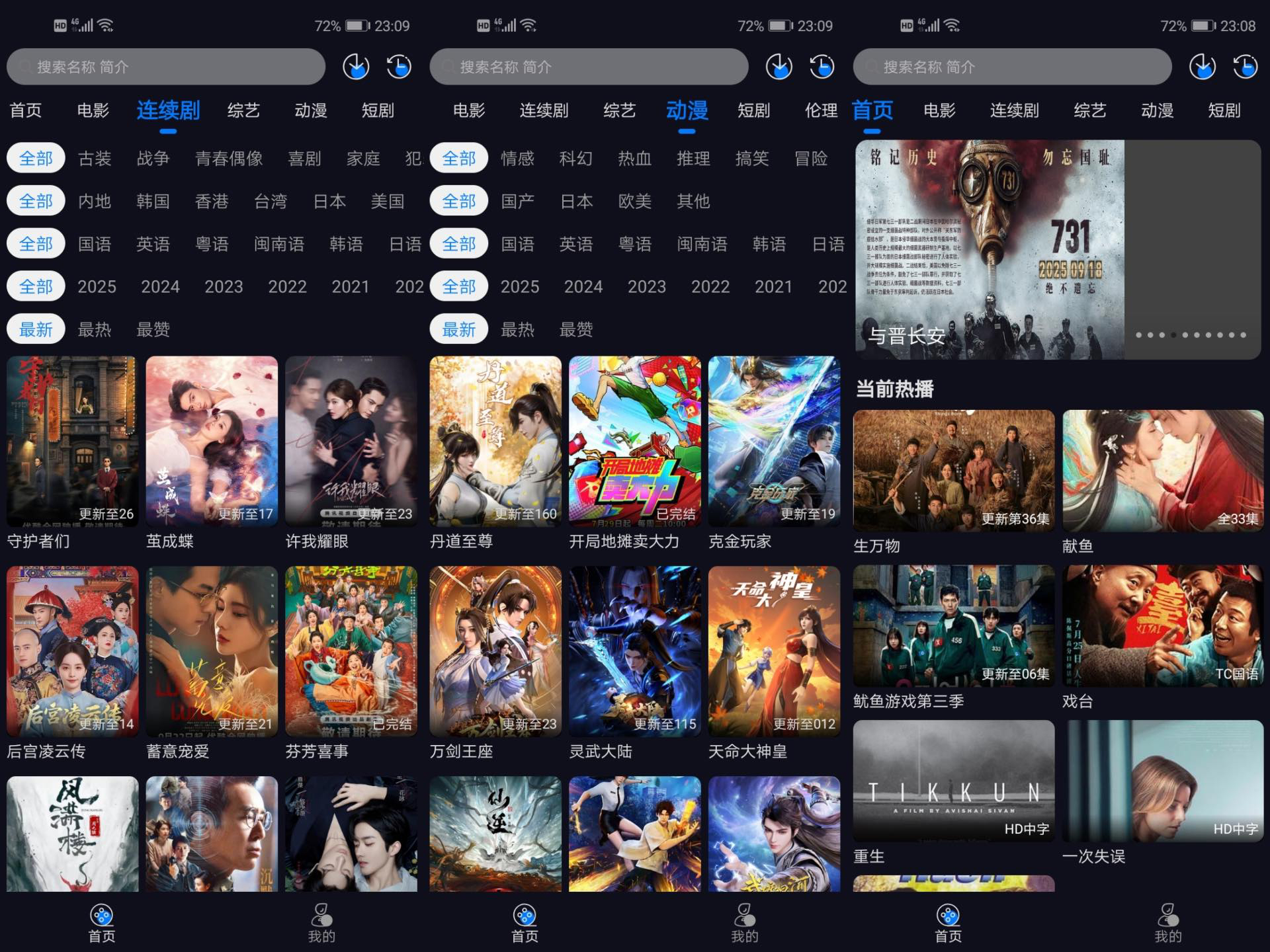Image resolution: width=1270 pixels, height=952 pixels.
Task: Open 鱿鱼游戏第三季 thumbnail
Action: click(953, 625)
